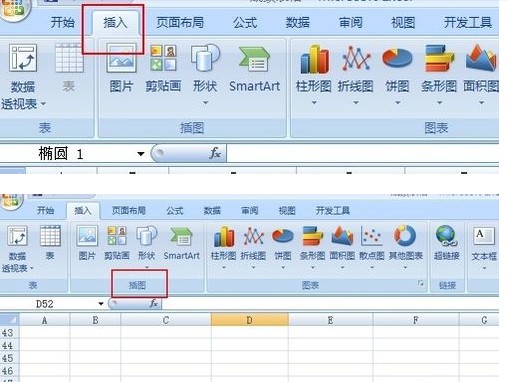Click the 饼图 chart icon in upper ribbon
The width and height of the screenshot is (508, 382).
coord(397,58)
